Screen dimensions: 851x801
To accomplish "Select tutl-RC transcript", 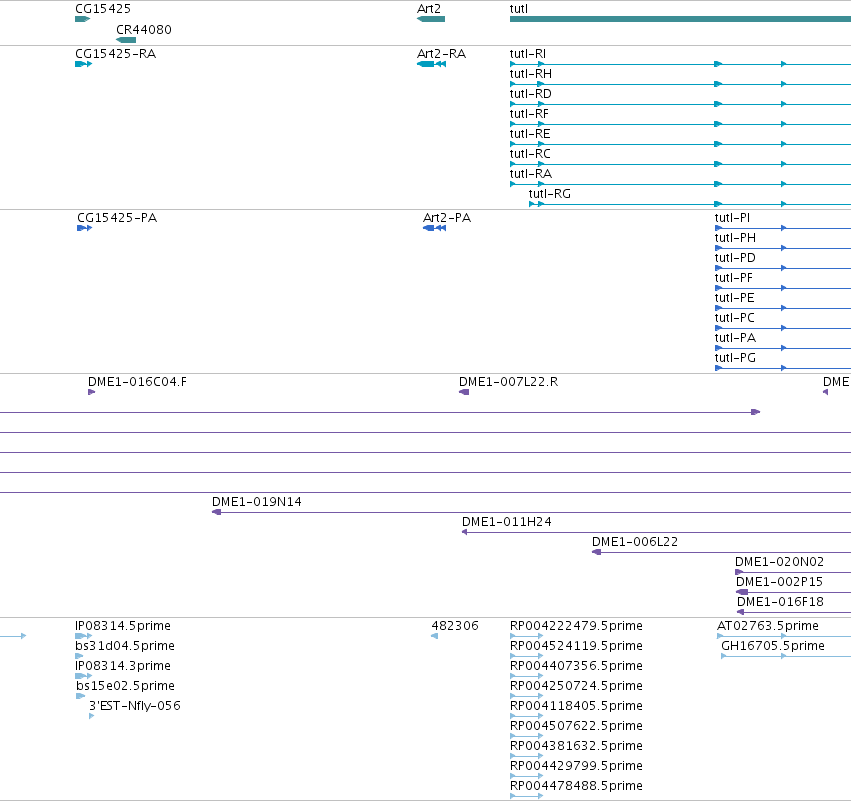I will pyautogui.click(x=530, y=154).
